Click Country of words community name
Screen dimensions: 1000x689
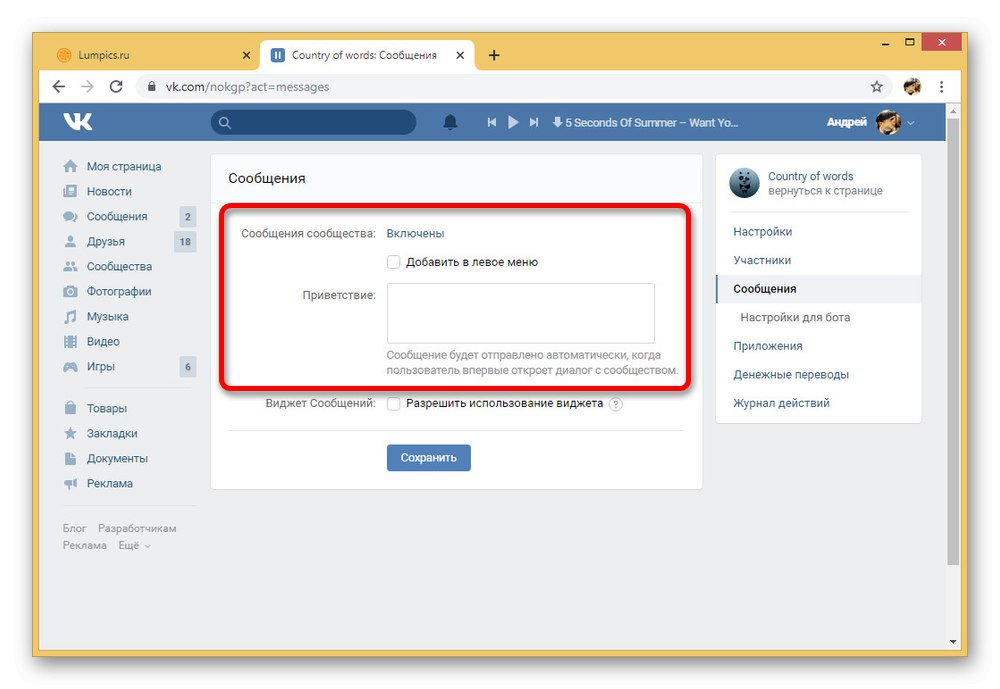810,176
